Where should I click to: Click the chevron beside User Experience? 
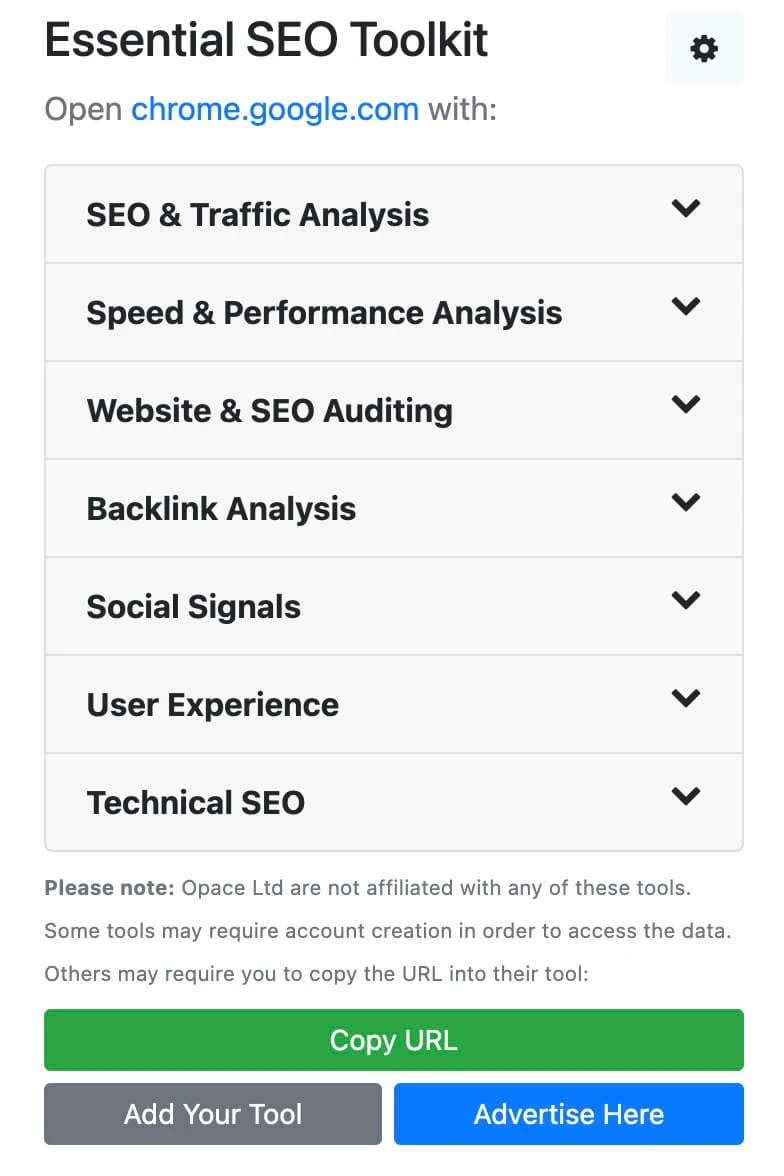coord(686,699)
